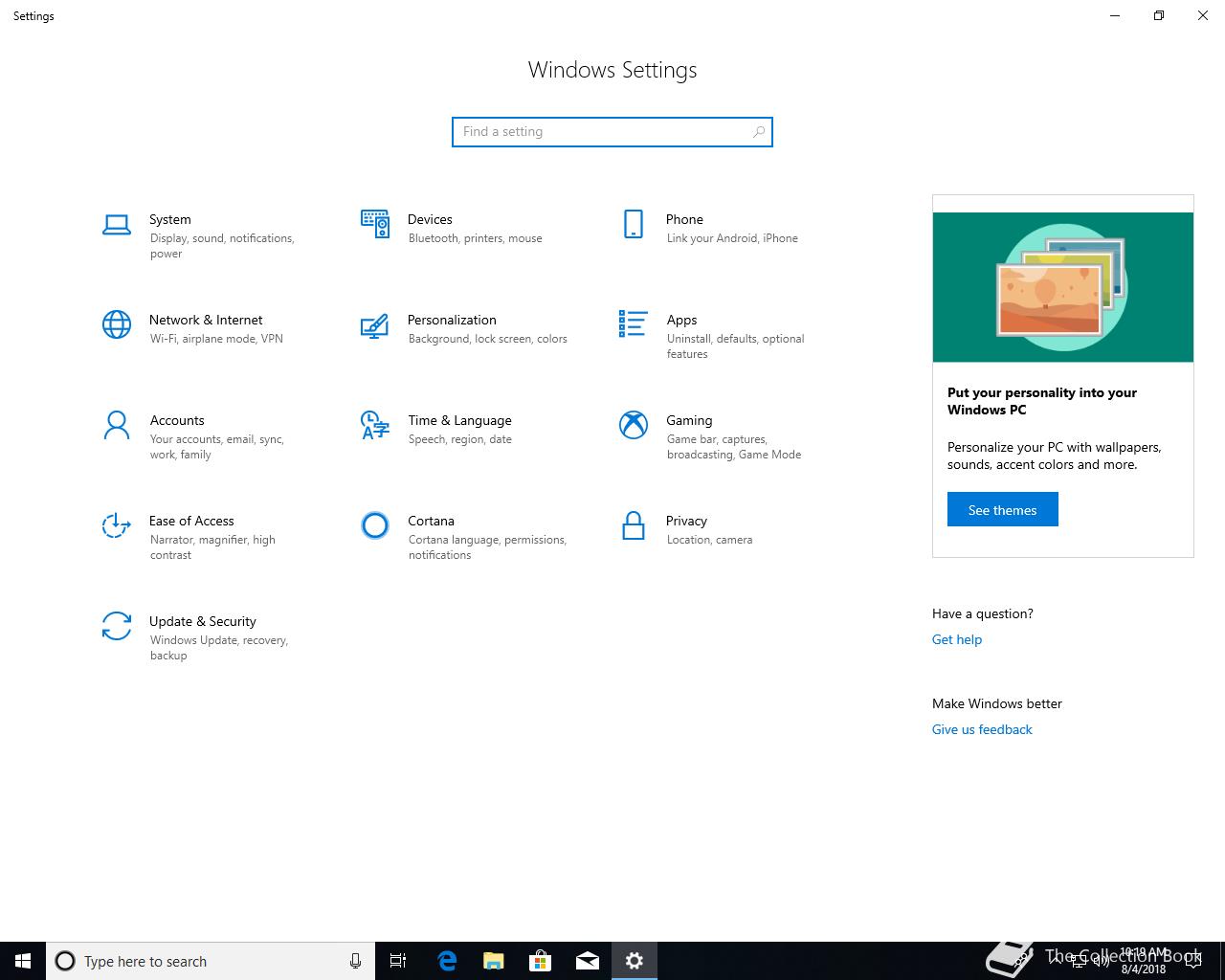
Task: Open Task View from the taskbar
Action: click(x=398, y=961)
